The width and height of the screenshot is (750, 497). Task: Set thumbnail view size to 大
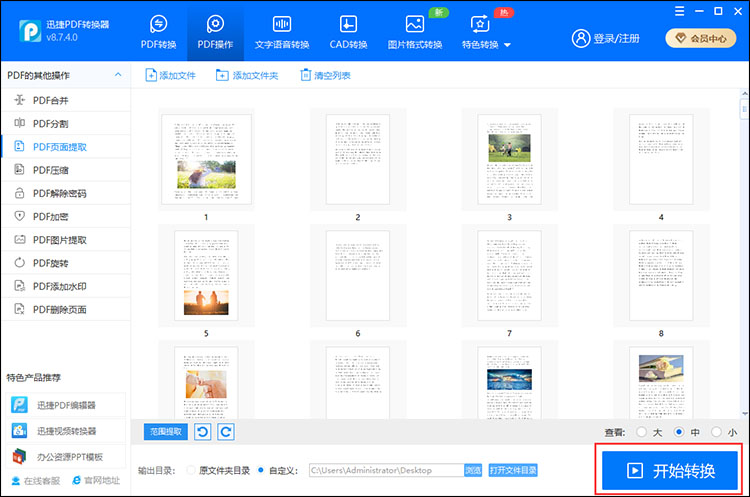[x=641, y=432]
